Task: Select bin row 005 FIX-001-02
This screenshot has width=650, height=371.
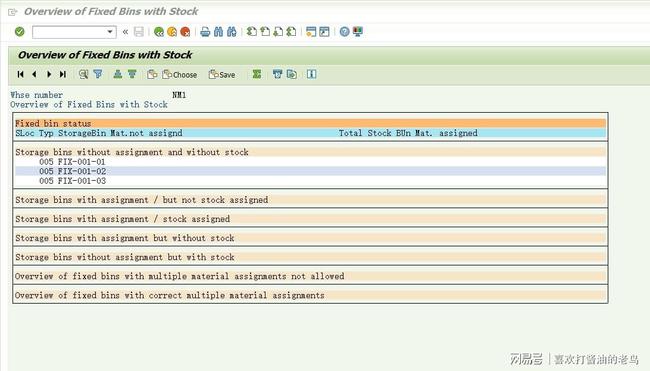Action: (310, 171)
